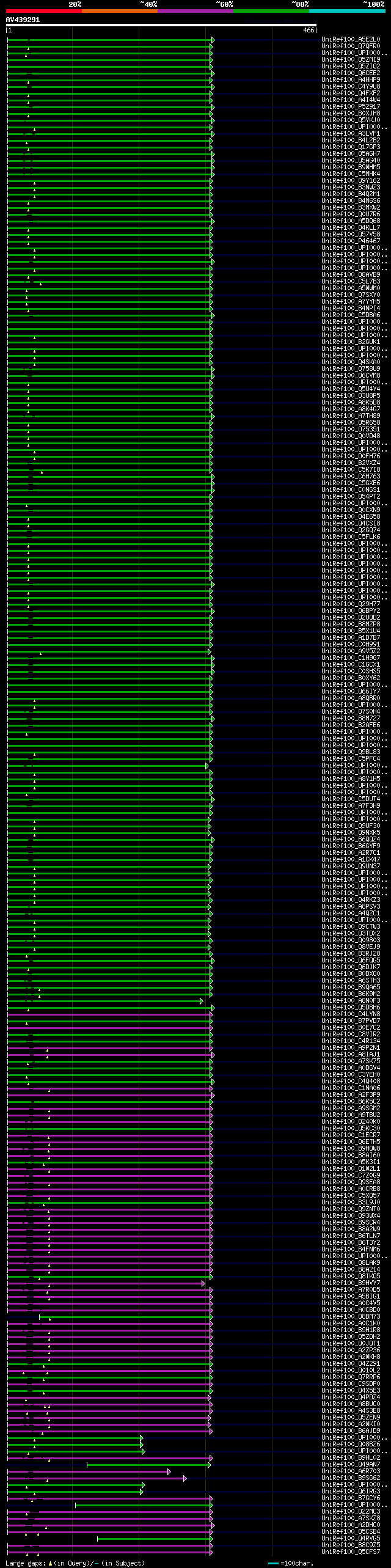Select the UniRef100_C8VIR2 label
Image resolution: width=391 pixels, height=1568 pixels.
pos(351,1035)
